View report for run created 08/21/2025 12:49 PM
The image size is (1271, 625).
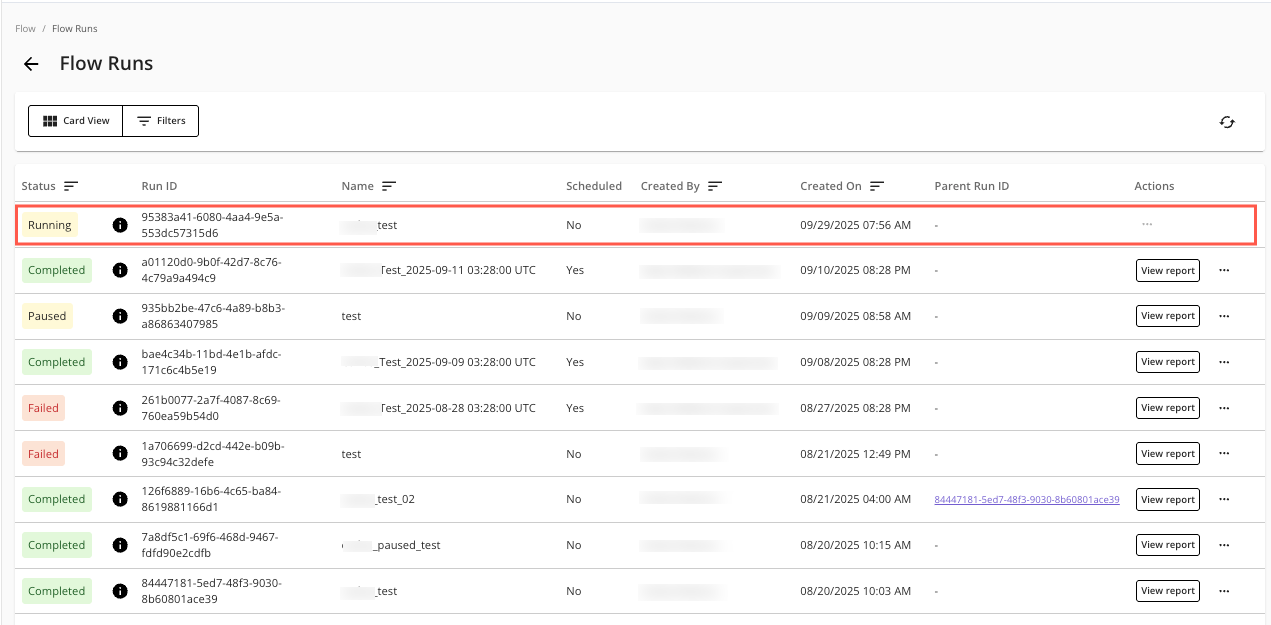pos(1167,454)
